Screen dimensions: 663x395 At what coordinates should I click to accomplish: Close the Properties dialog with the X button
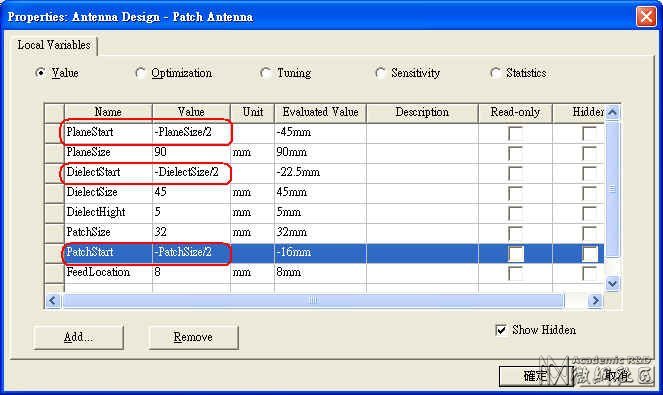click(x=647, y=17)
